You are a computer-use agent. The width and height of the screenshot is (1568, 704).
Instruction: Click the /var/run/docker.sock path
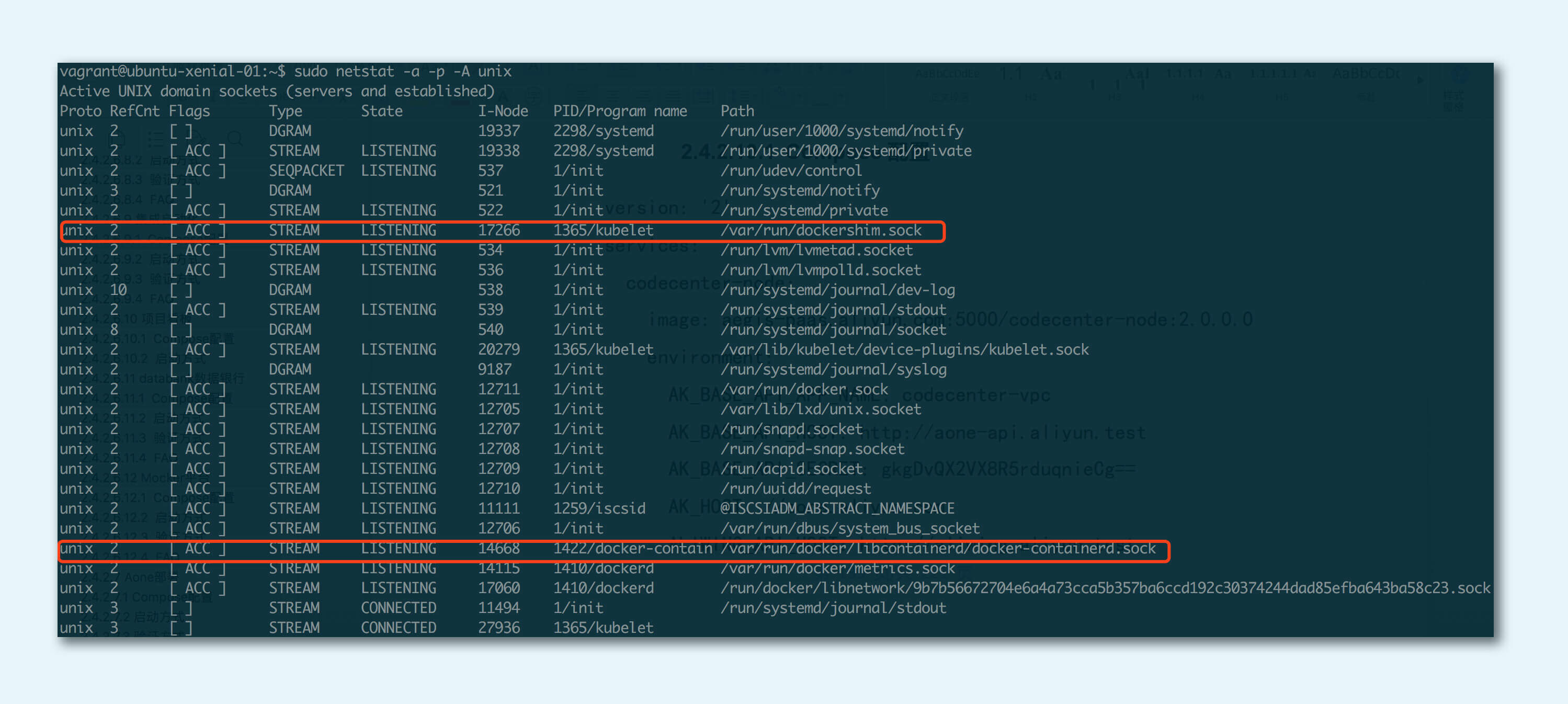(804, 390)
